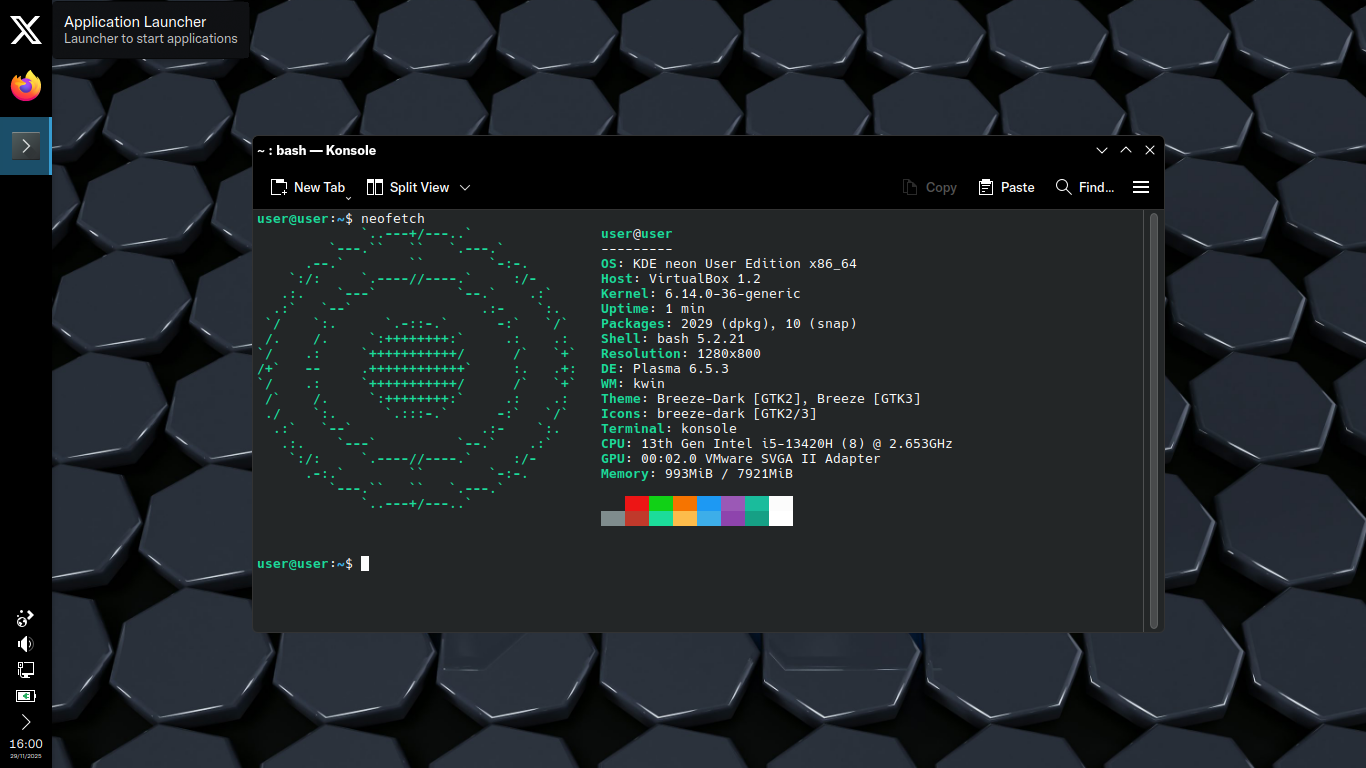This screenshot has height=768, width=1366.
Task: Open the software updates tray icon
Action: (26, 618)
